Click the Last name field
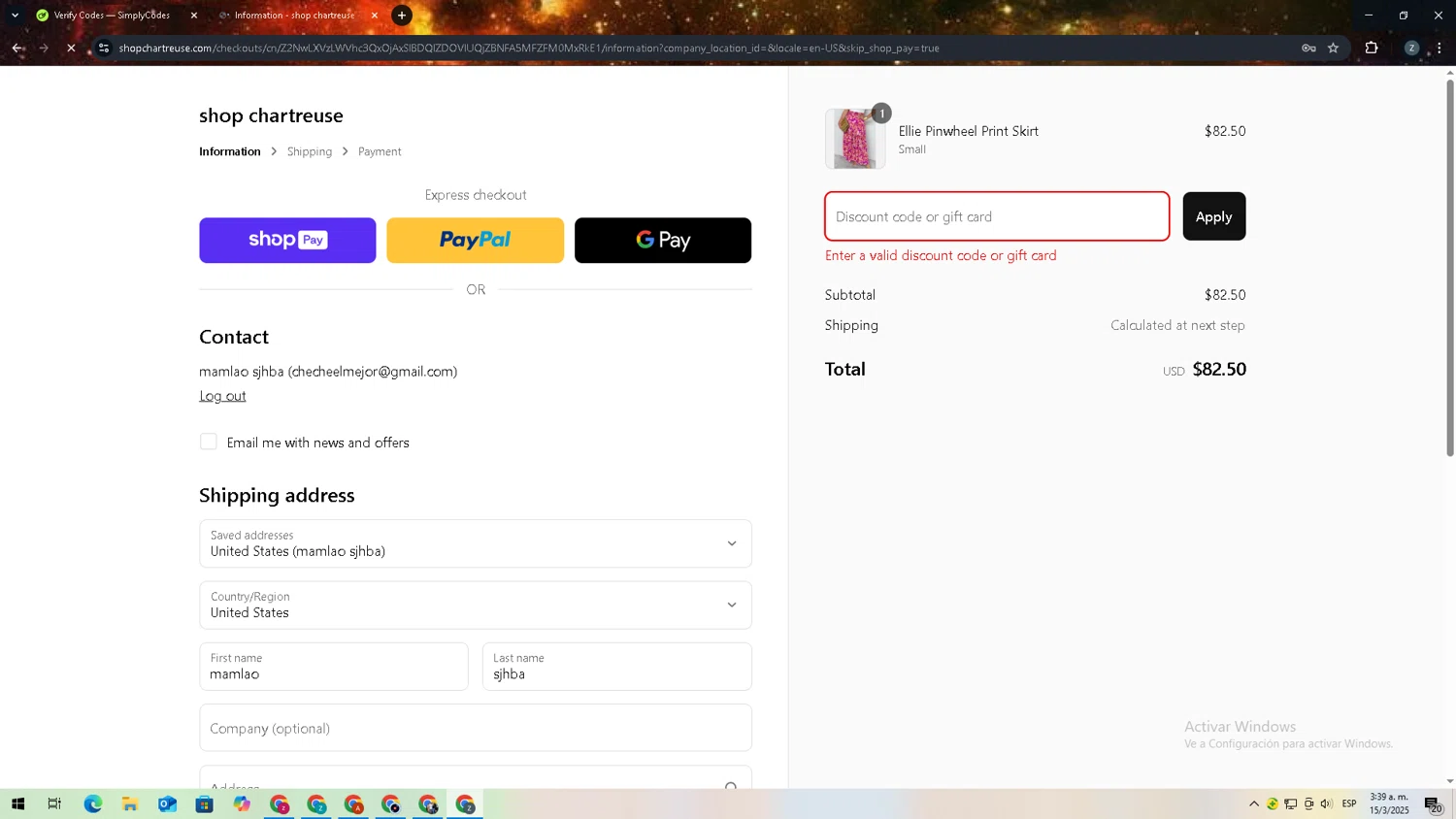The width and height of the screenshot is (1456, 819). pyautogui.click(x=617, y=667)
